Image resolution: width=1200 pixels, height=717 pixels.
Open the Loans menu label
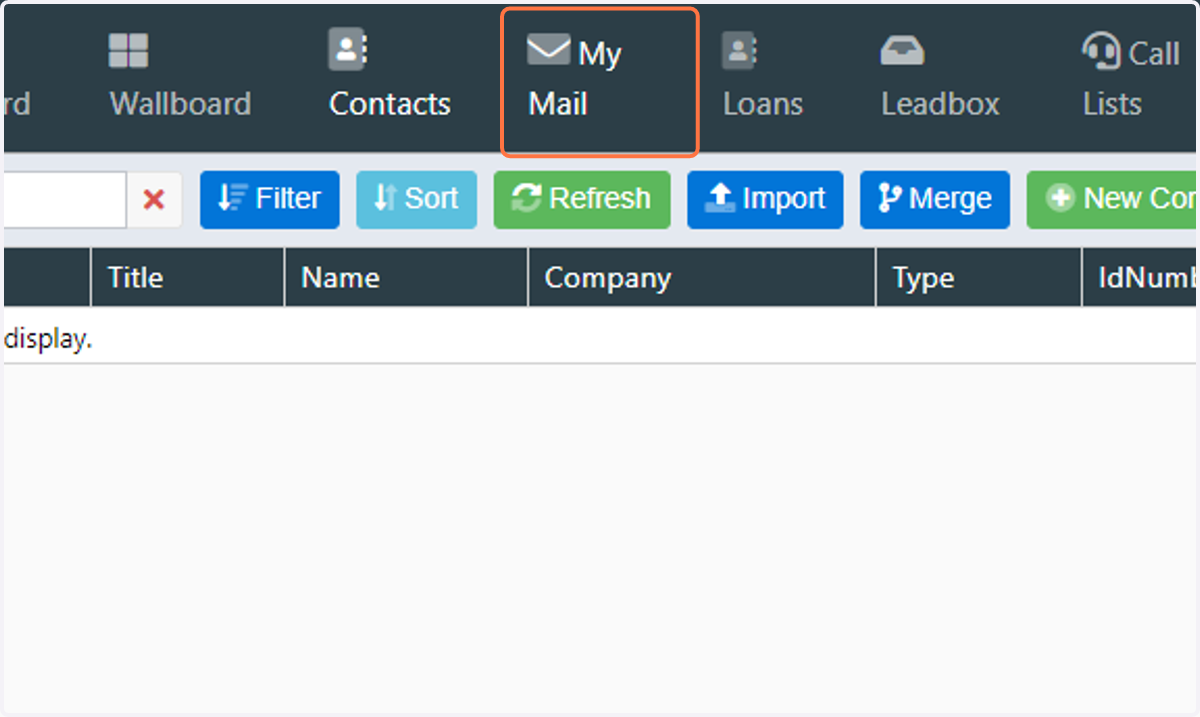pos(763,104)
